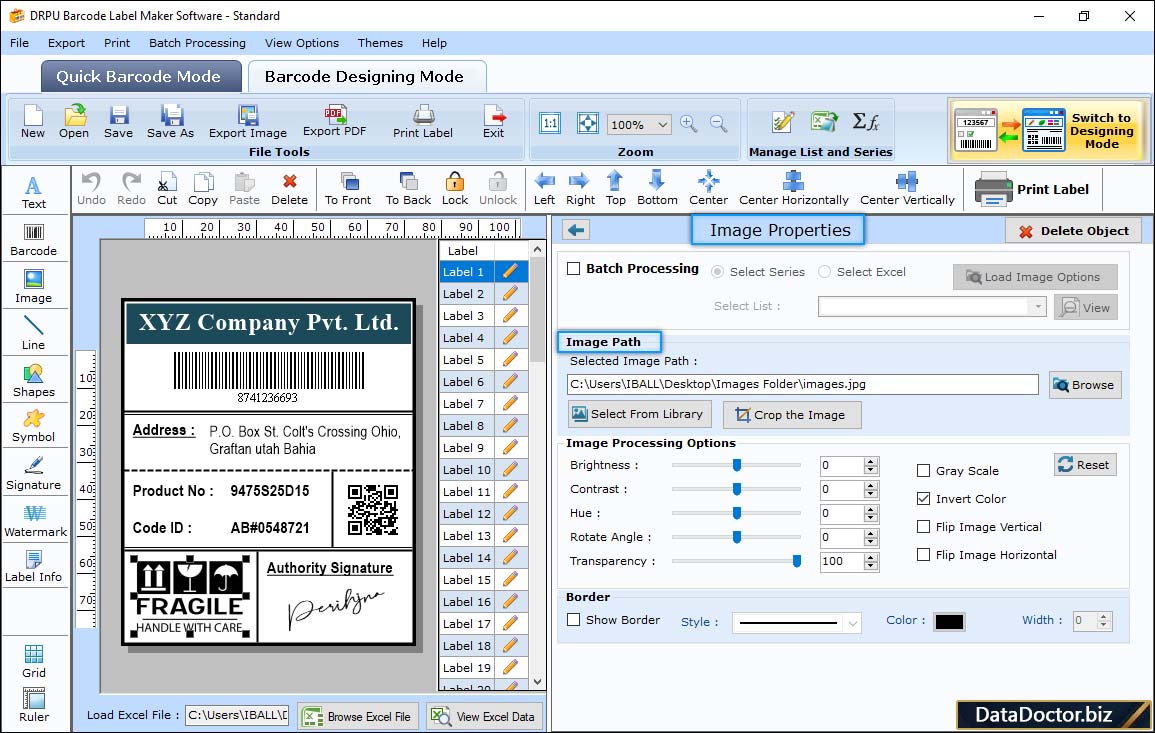Click Save As in File Tools
Image resolution: width=1155 pixels, height=733 pixels.
coord(170,122)
